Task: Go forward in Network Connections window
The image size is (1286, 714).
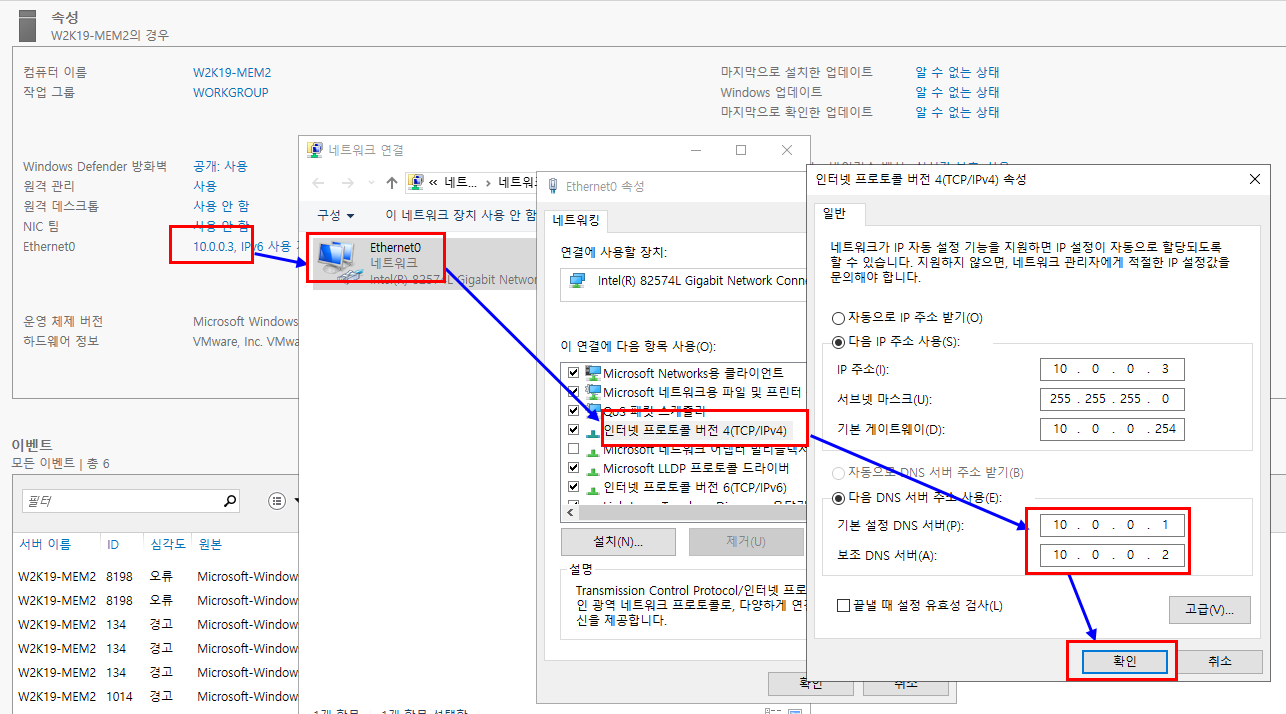Action: click(348, 183)
